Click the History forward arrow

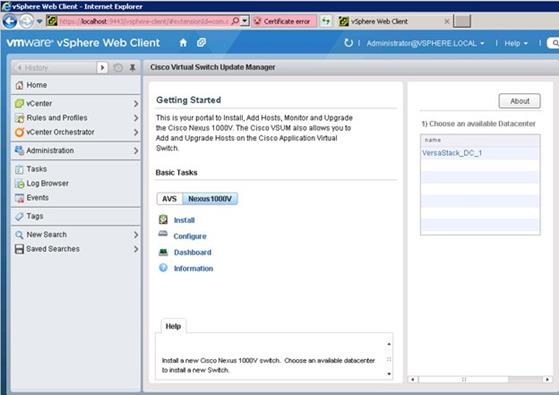coord(102,67)
